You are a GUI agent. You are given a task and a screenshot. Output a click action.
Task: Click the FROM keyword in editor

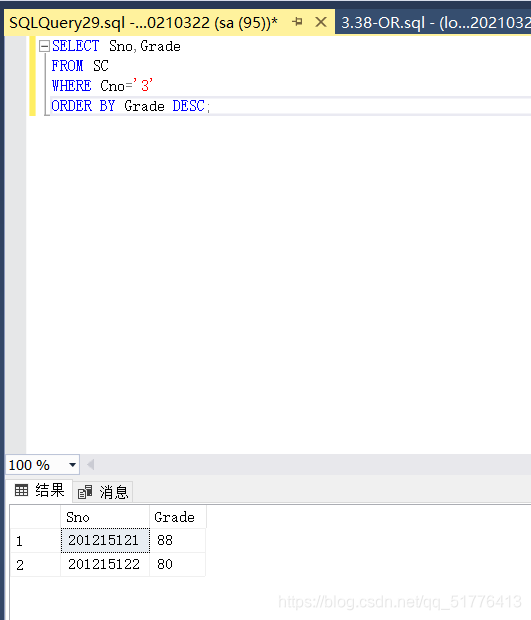[68, 66]
